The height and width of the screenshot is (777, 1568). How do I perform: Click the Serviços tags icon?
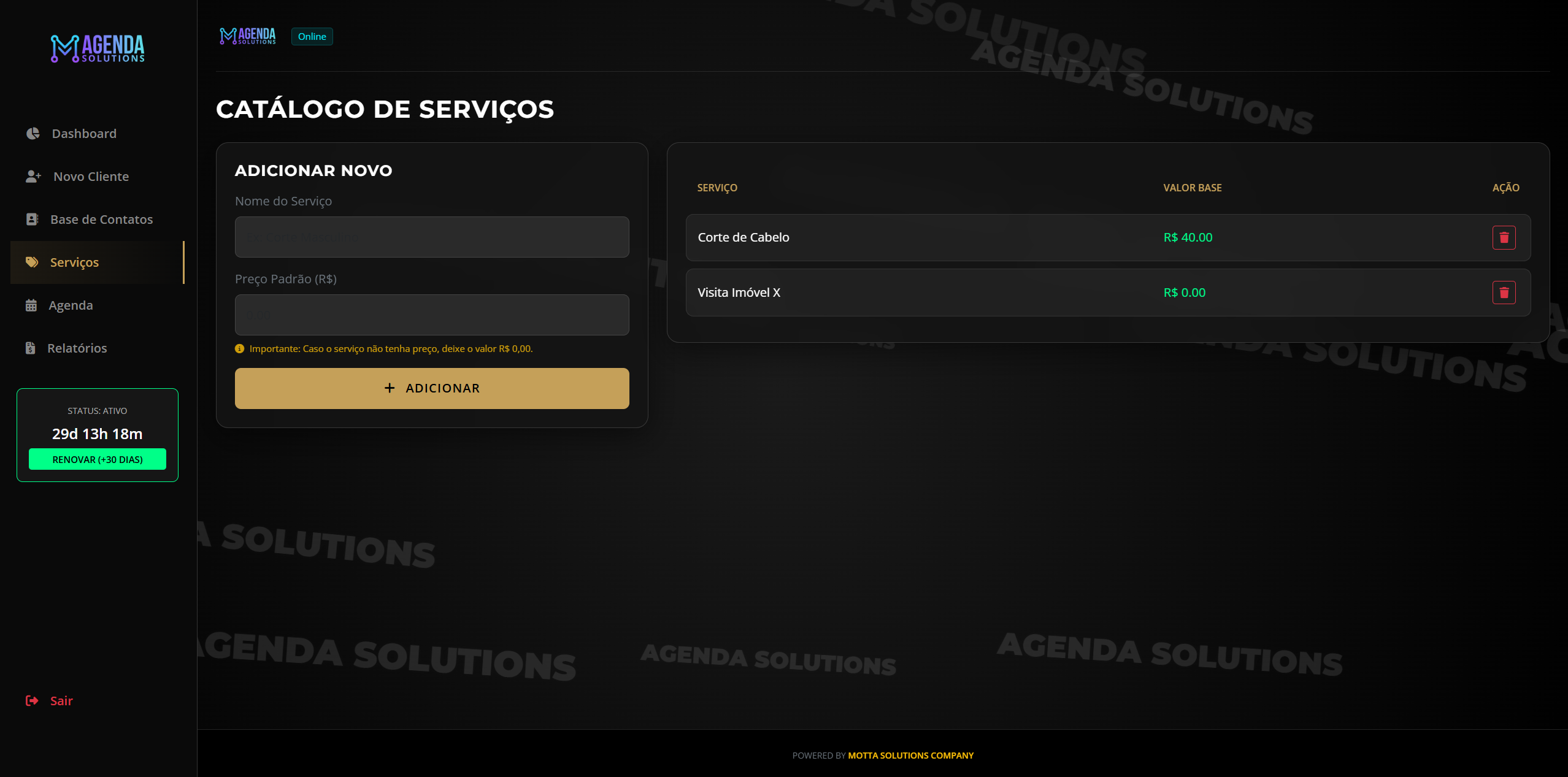click(32, 262)
